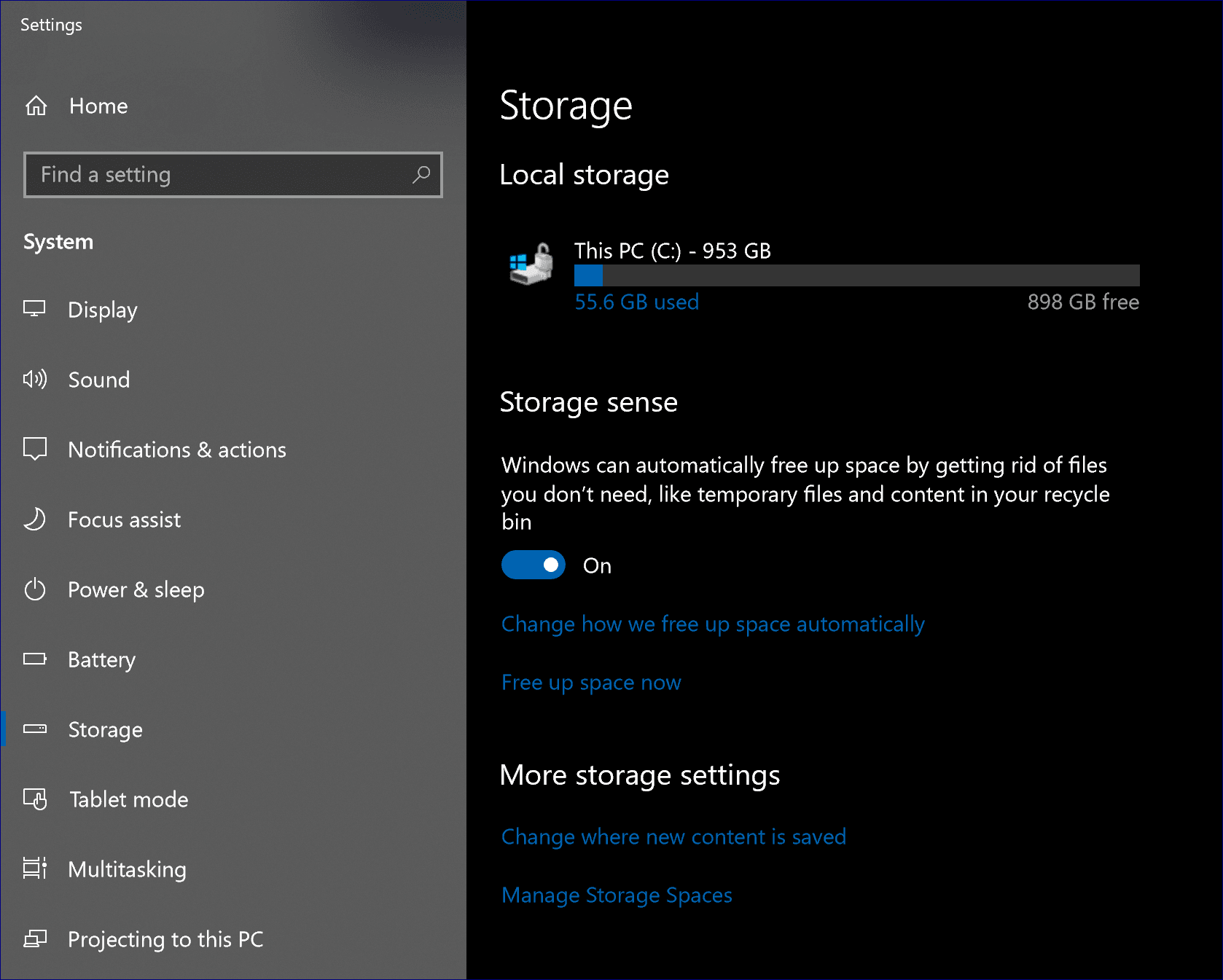Click the Home icon in sidebar
This screenshot has width=1223, height=980.
36,106
